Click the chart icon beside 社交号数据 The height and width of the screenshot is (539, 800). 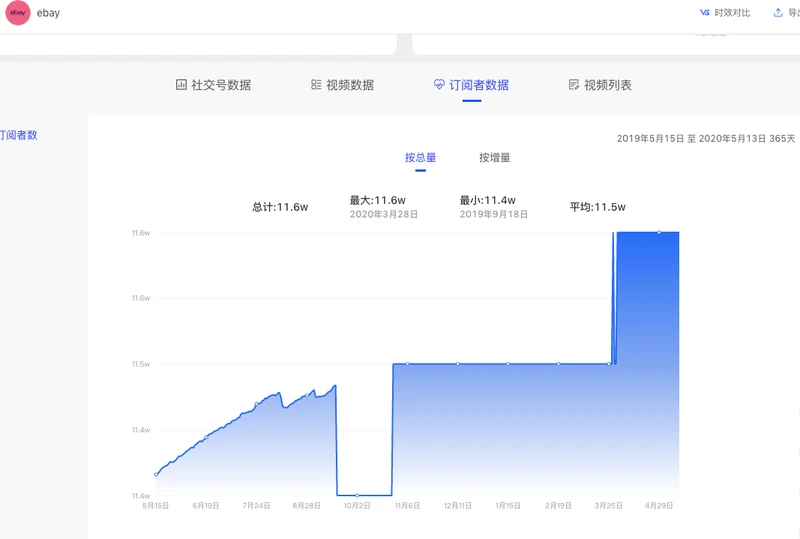(x=181, y=85)
